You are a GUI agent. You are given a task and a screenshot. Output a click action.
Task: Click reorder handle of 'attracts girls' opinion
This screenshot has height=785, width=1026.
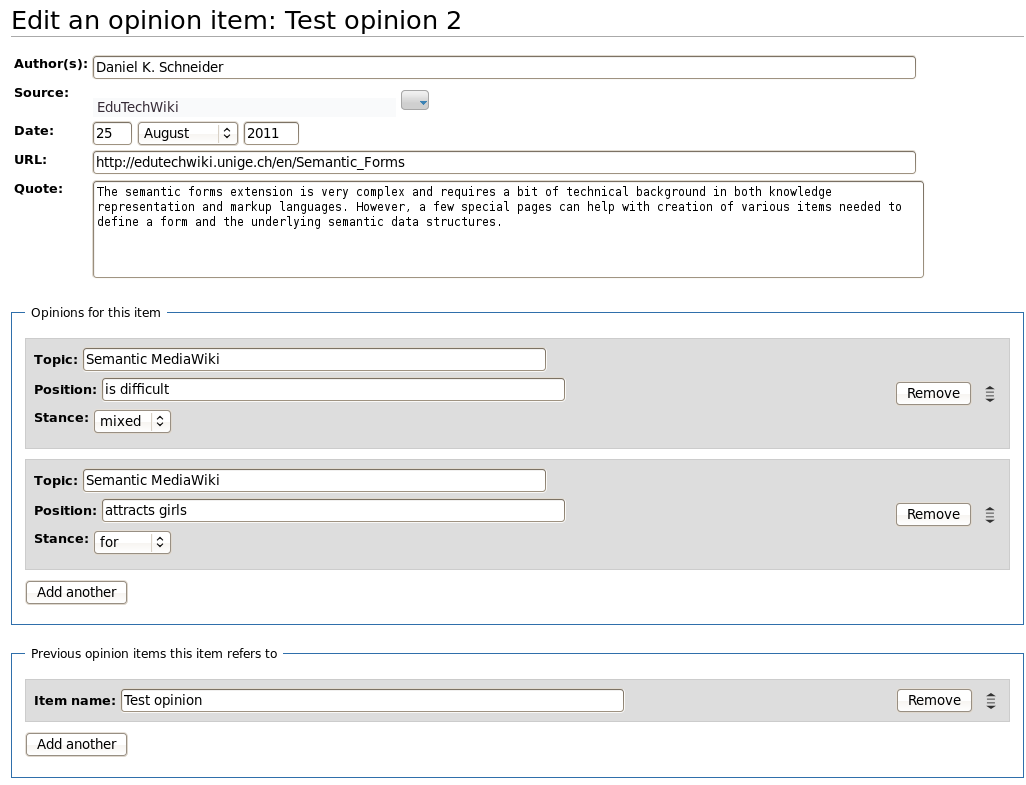tap(990, 514)
